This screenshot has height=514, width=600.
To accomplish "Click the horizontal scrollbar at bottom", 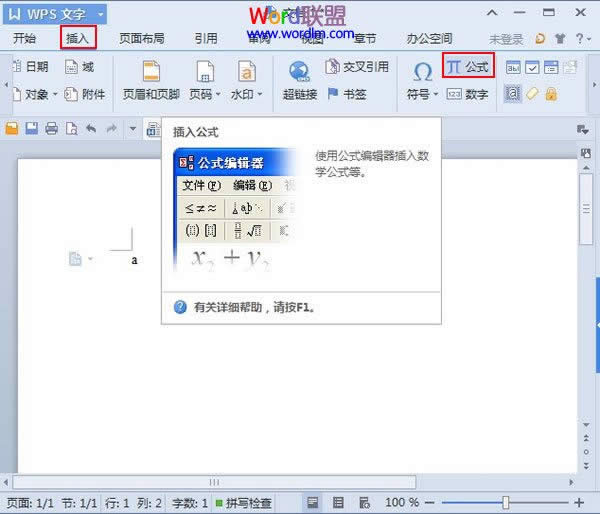I will 213,482.
